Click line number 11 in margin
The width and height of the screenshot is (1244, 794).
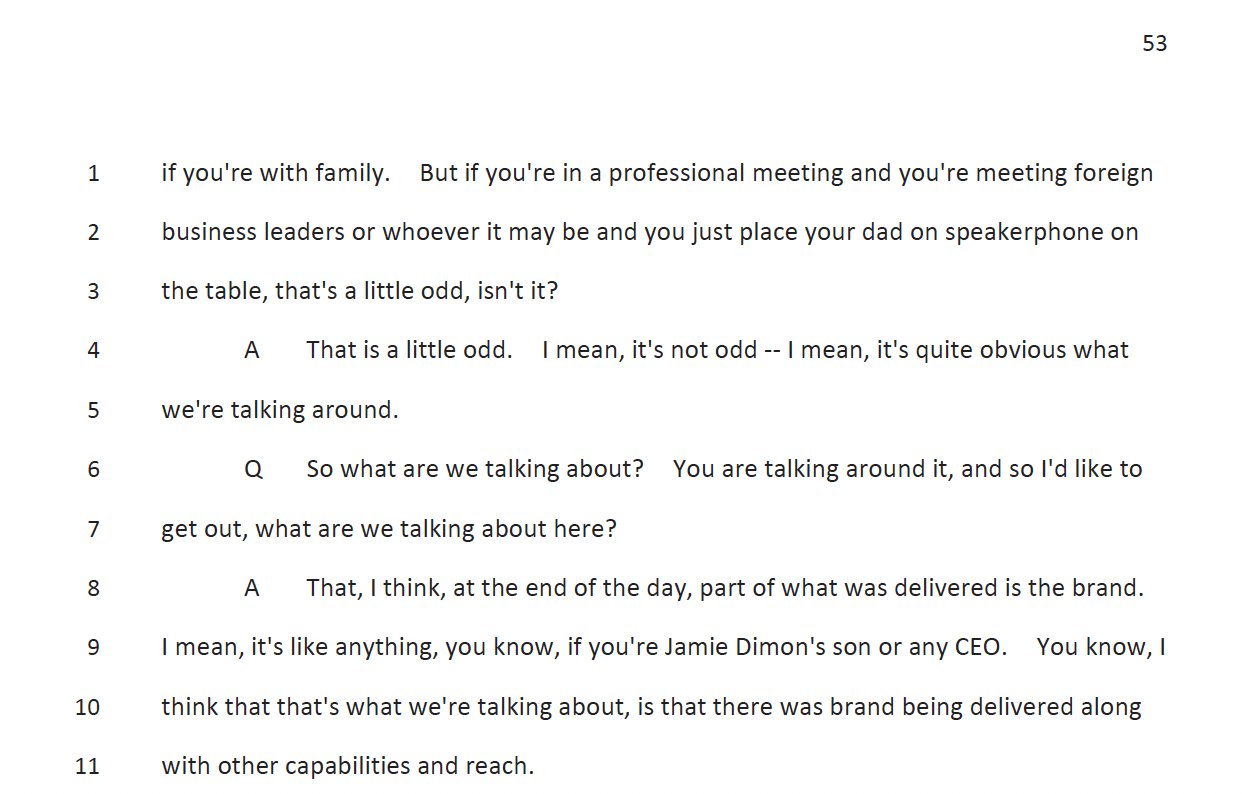(88, 767)
